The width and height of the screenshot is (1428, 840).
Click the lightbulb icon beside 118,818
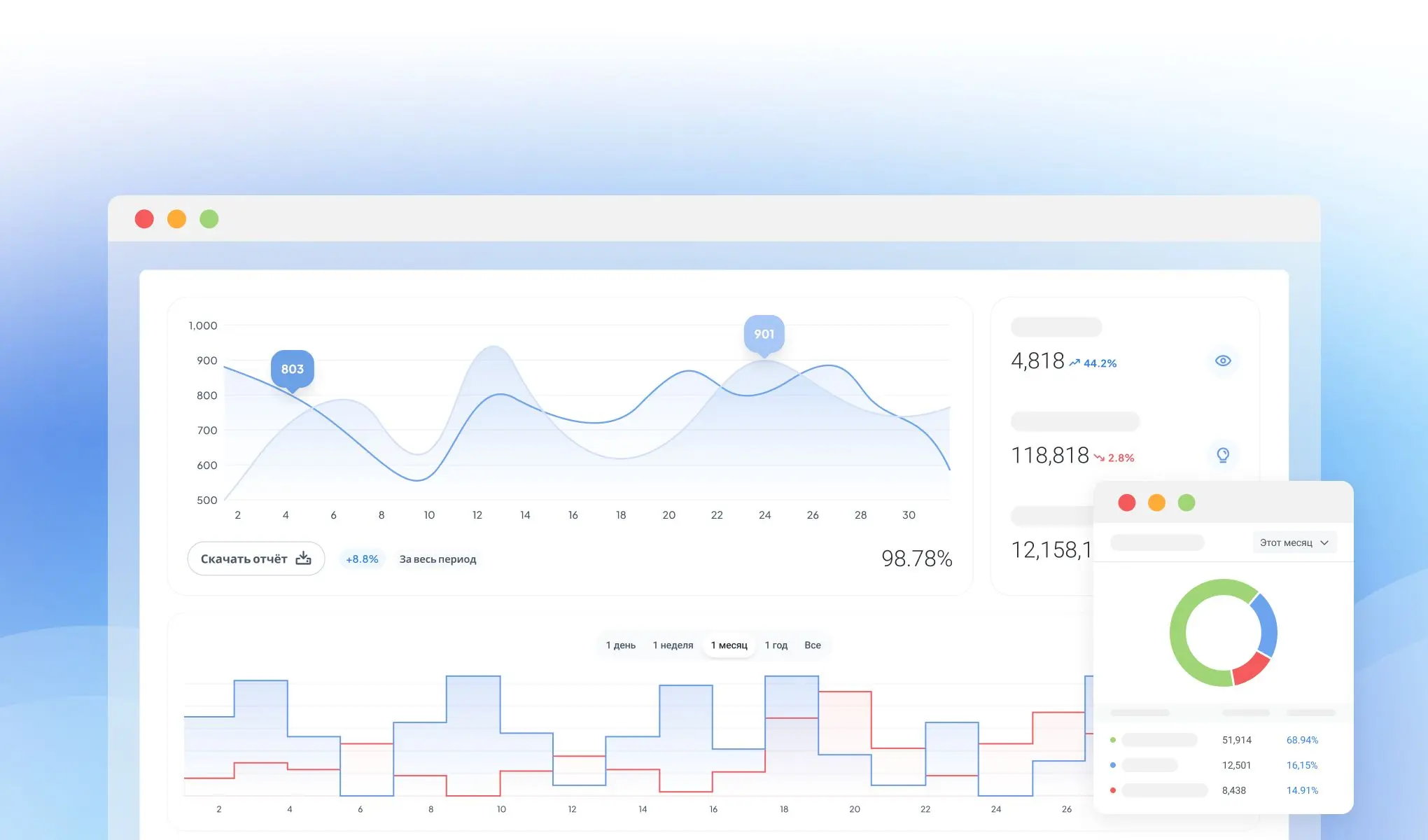tap(1223, 455)
